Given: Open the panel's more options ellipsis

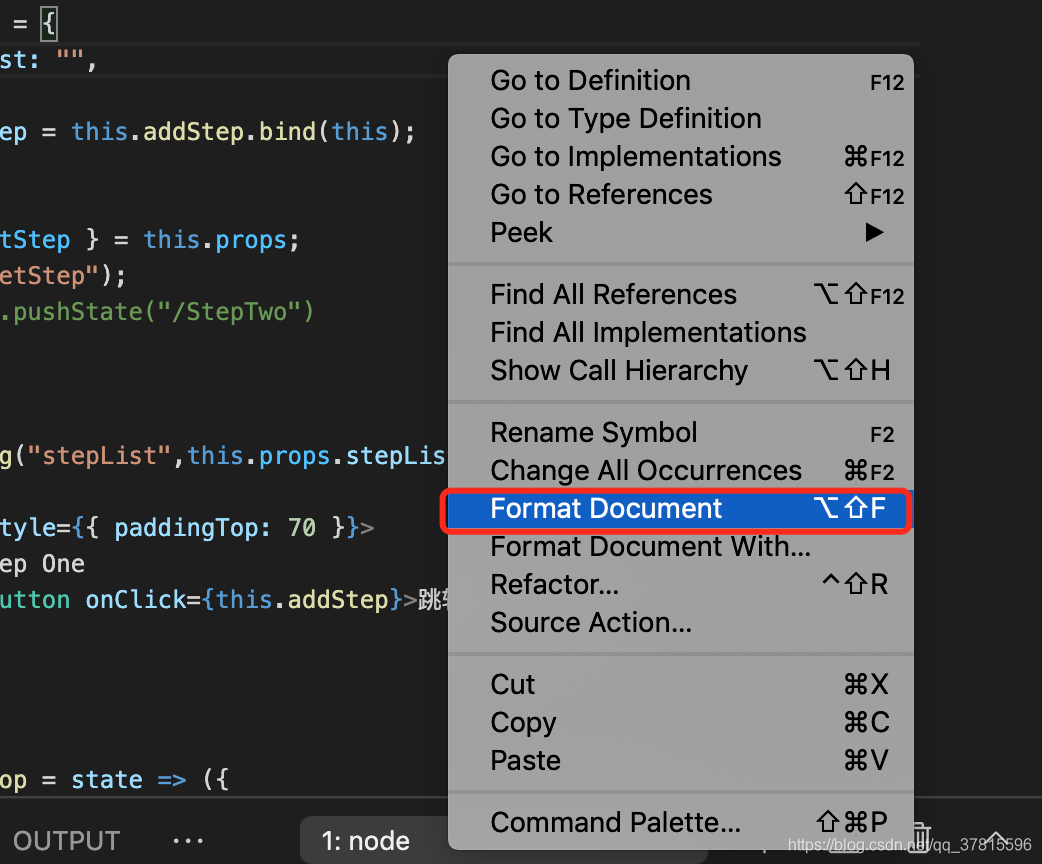Looking at the screenshot, I should point(188,841).
